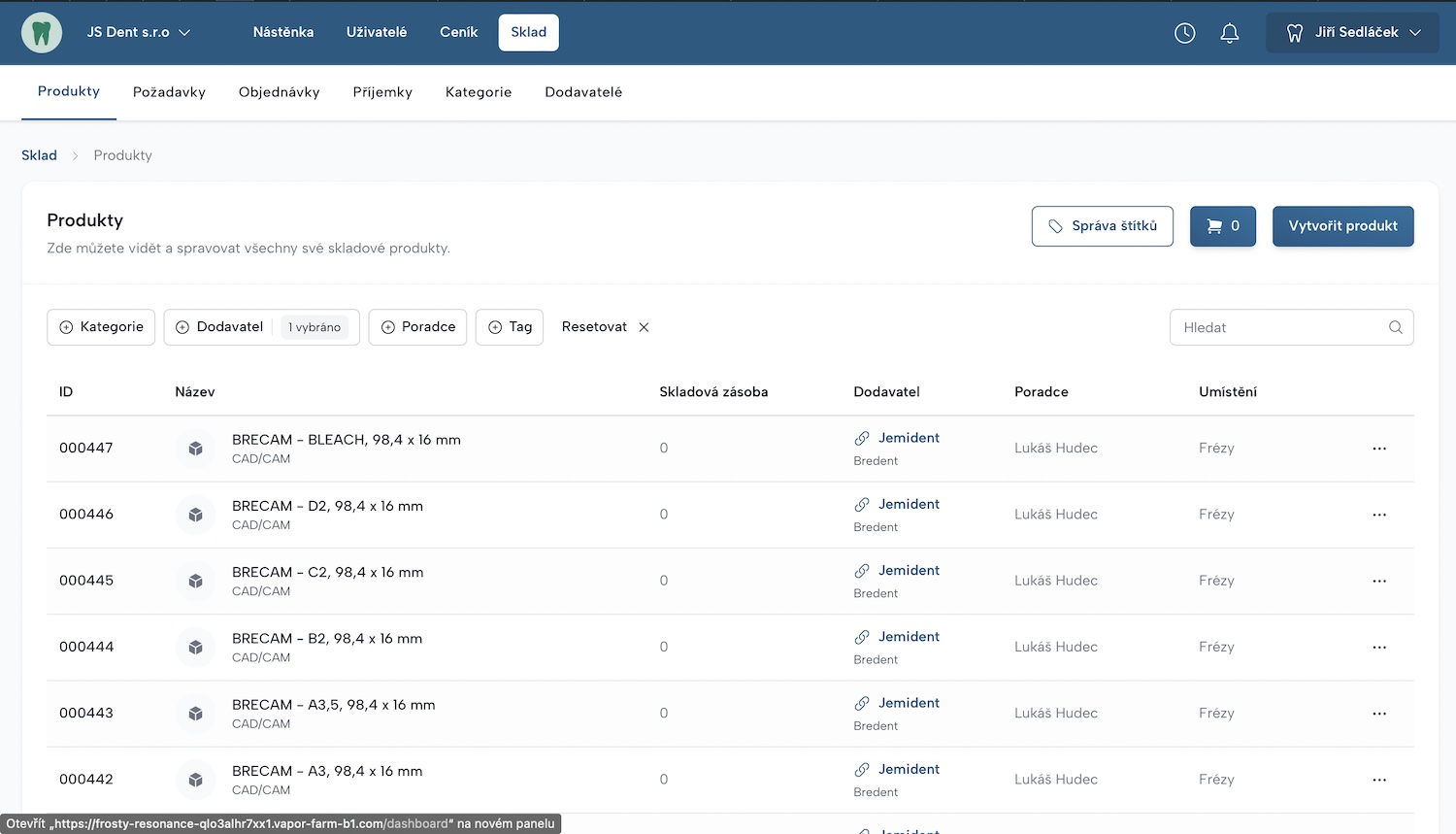Click the product cube icon for 000442
1456x834 pixels.
tap(195, 780)
